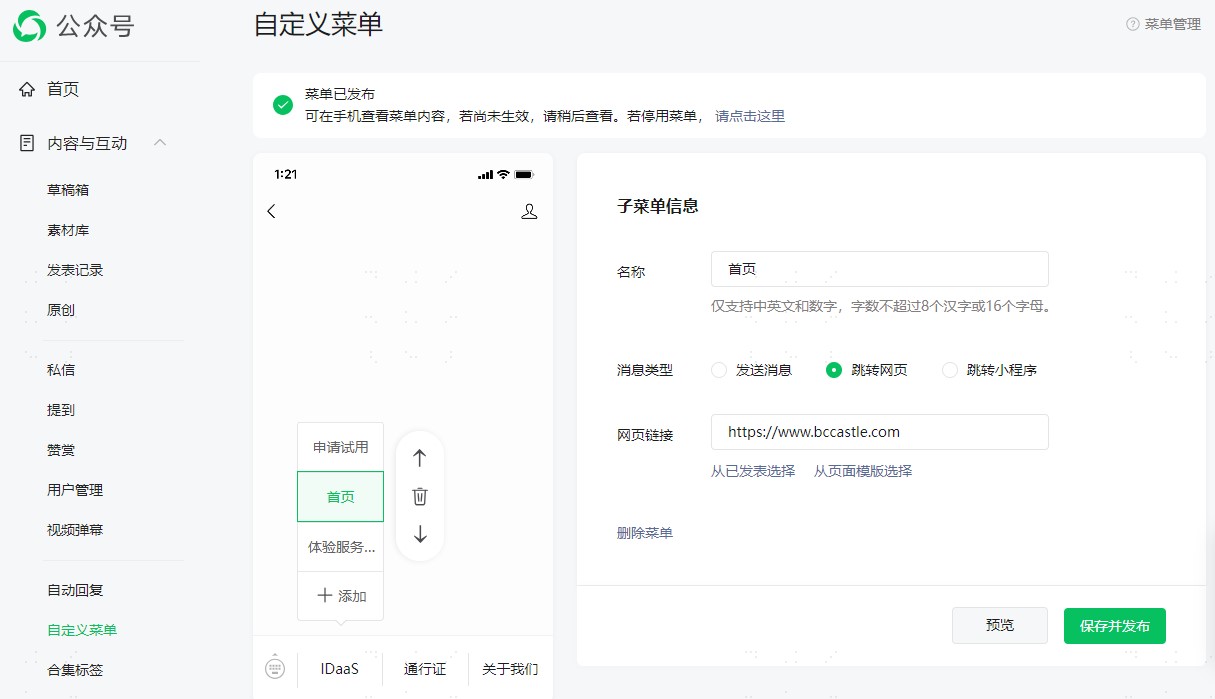Open the 菜单管理 help link

coord(1173,24)
